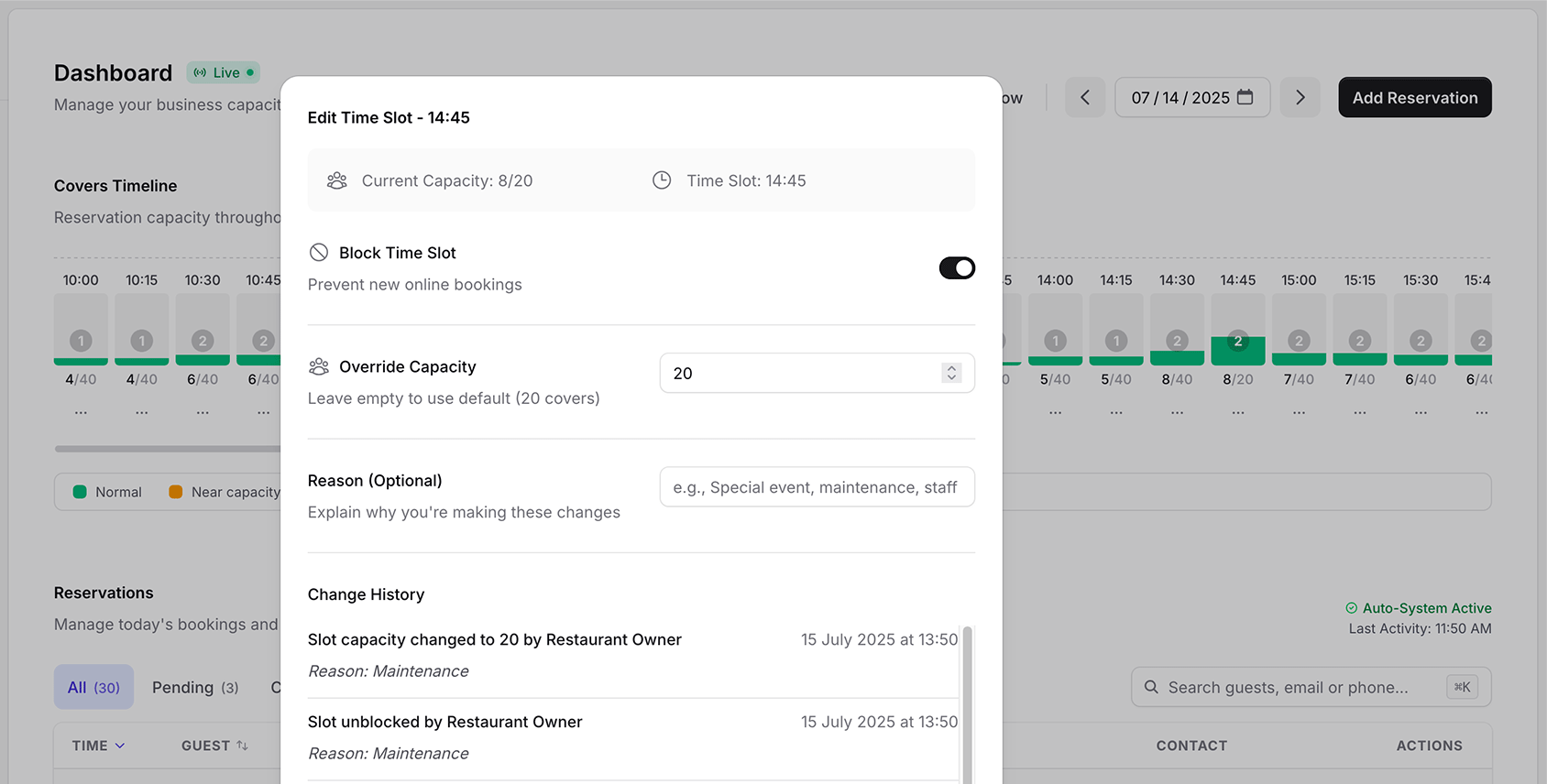Viewport: 1547px width, 784px height.
Task: Click the 07/14/2025 date field
Action: pos(1191,97)
